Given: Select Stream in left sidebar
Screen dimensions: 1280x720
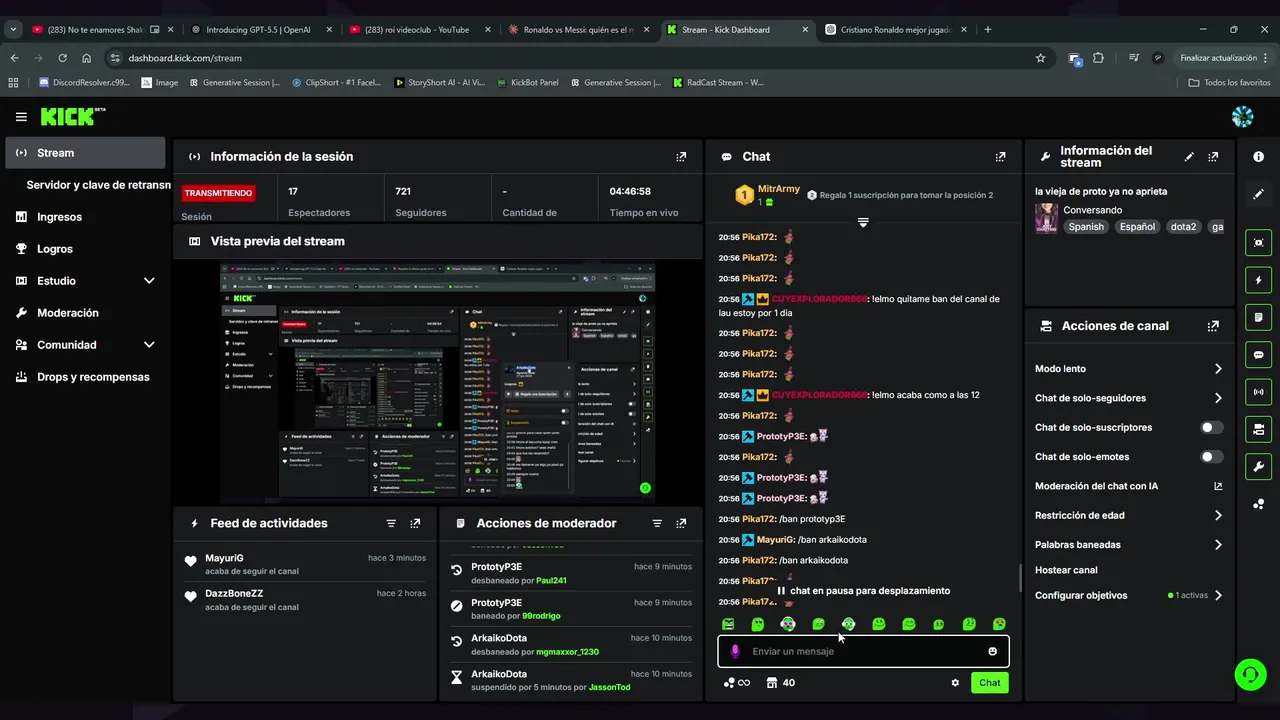Looking at the screenshot, I should click(x=85, y=153).
